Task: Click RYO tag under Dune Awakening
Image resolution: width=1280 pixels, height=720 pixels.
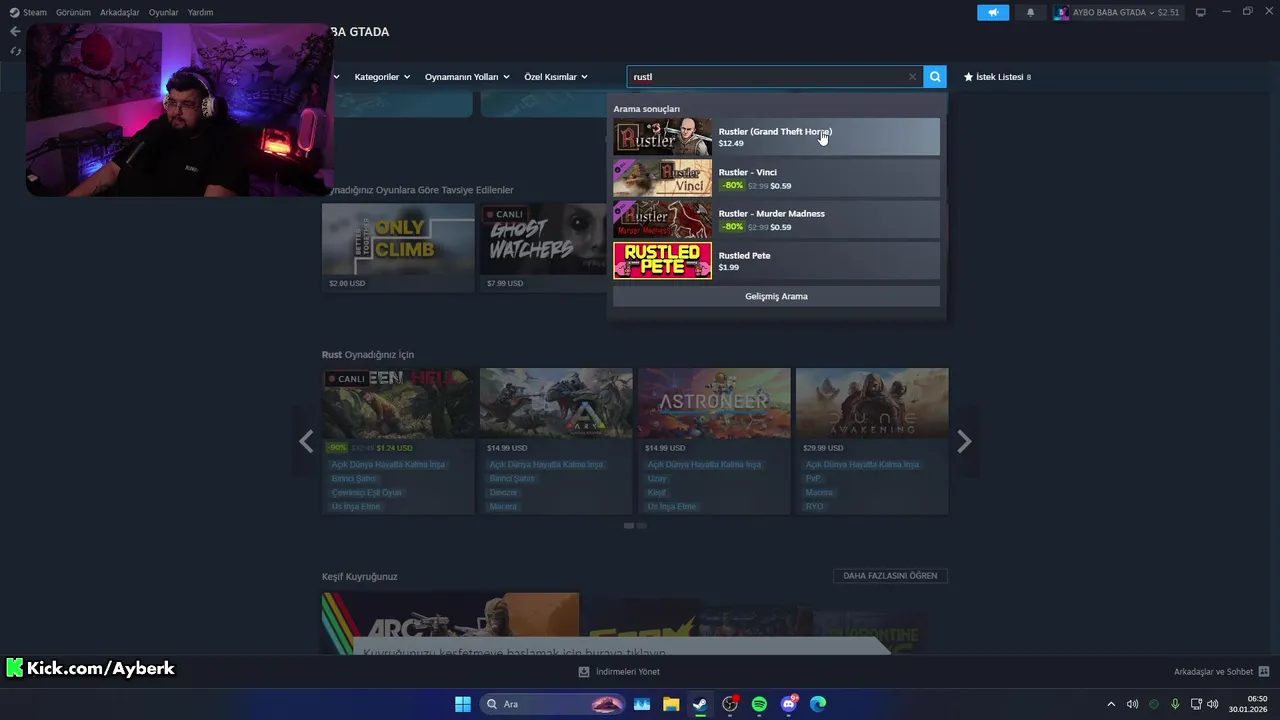Action: pyautogui.click(x=814, y=507)
